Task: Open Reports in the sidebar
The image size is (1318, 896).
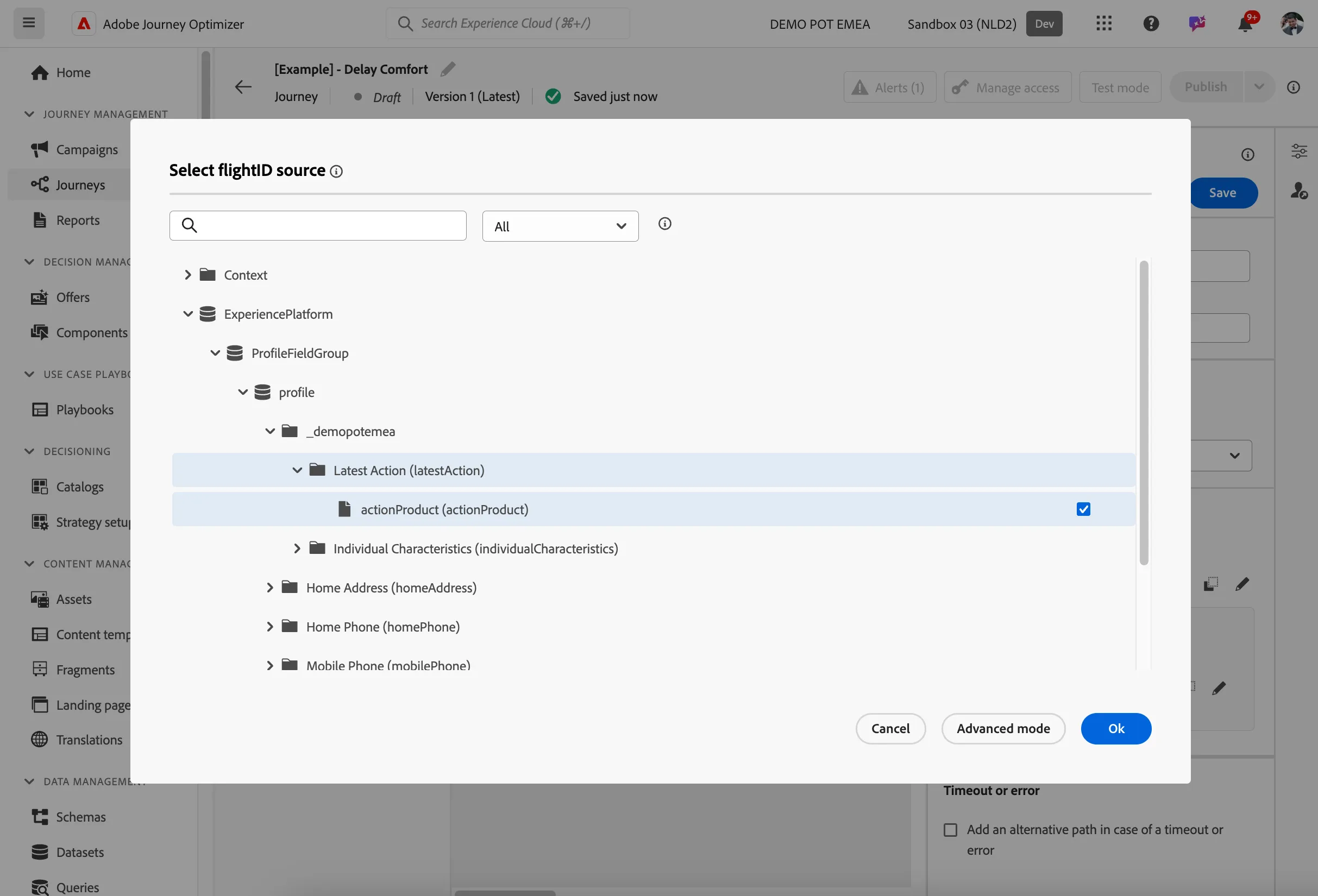Action: (x=78, y=220)
